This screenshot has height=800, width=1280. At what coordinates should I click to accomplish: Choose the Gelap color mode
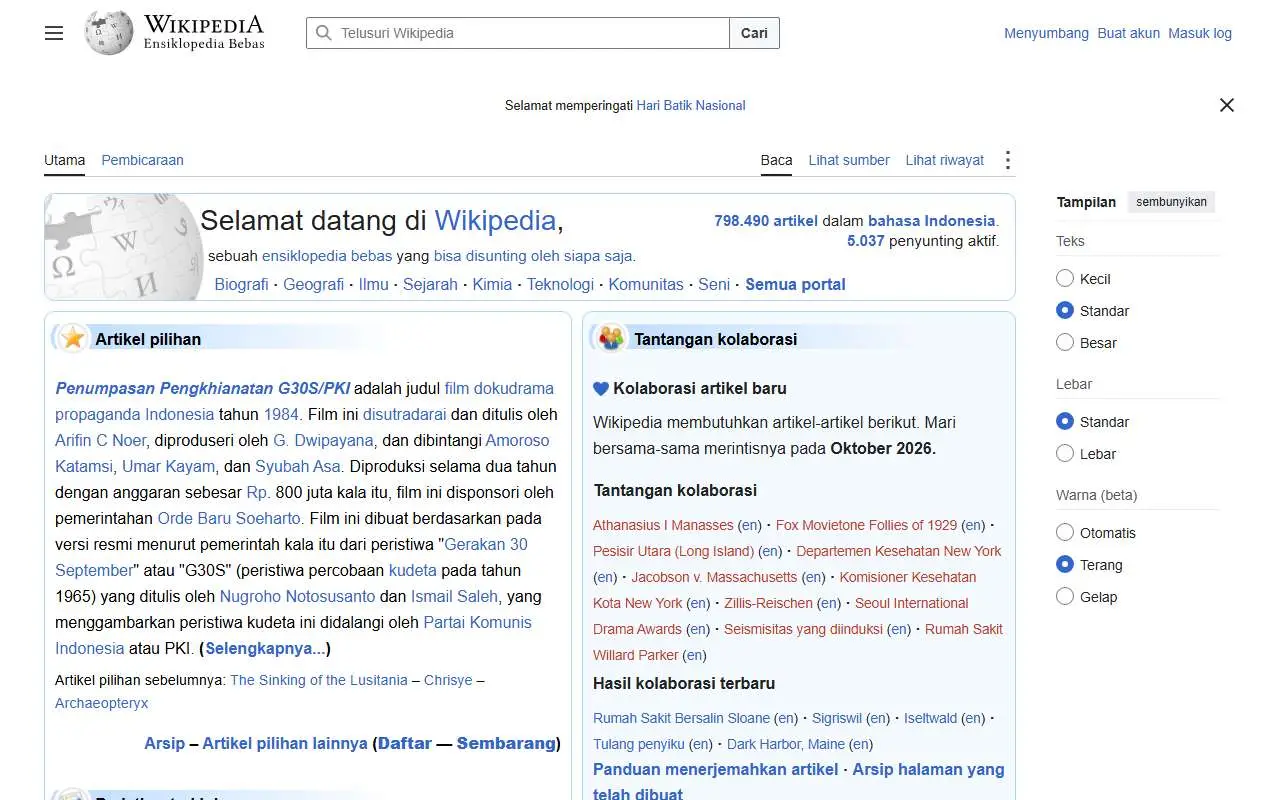click(1065, 596)
